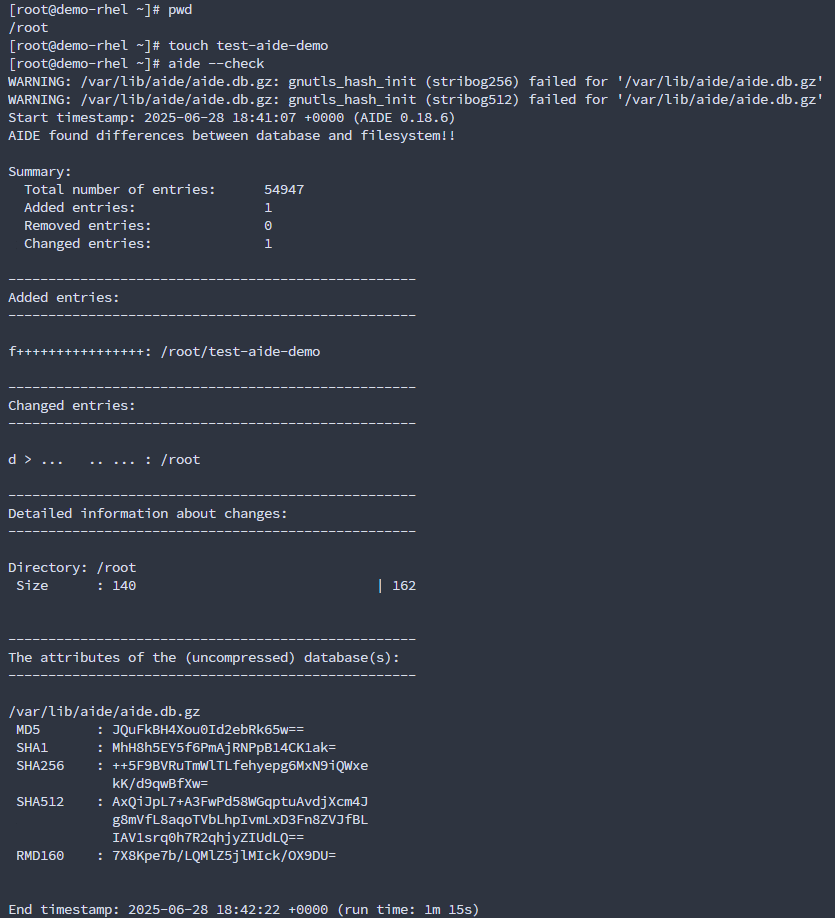Click the stribog256 warning line
Image resolution: width=835 pixels, height=918 pixels.
pos(415,81)
